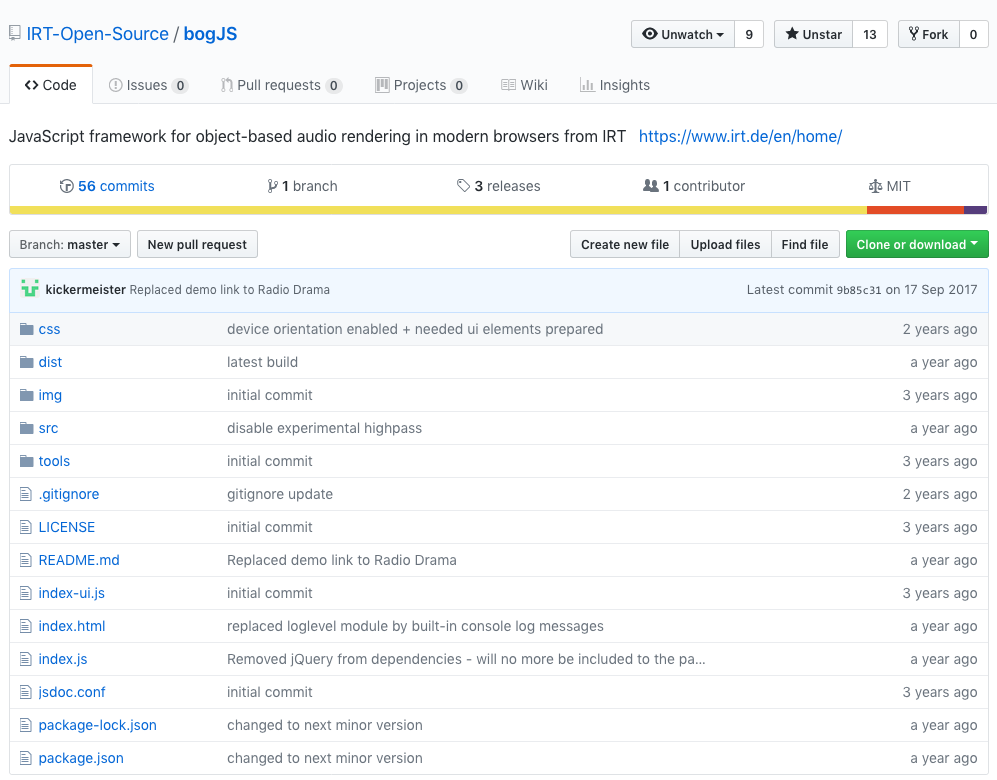Click the people icon next to 1 contributor
Screen dimensions: 997x780
(x=650, y=186)
